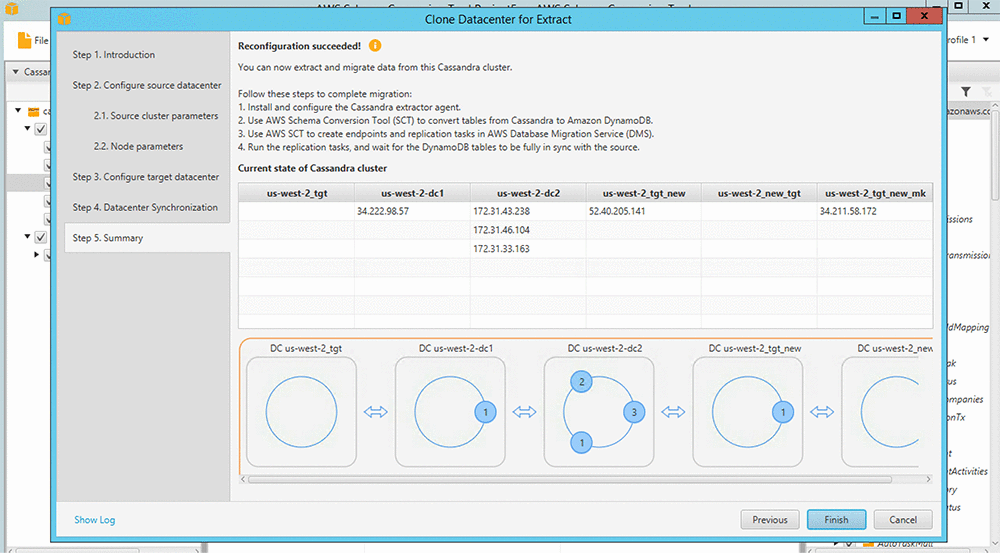This screenshot has width=1000, height=553.
Task: Select cell 34.211.58.172
Action: [x=875, y=211]
